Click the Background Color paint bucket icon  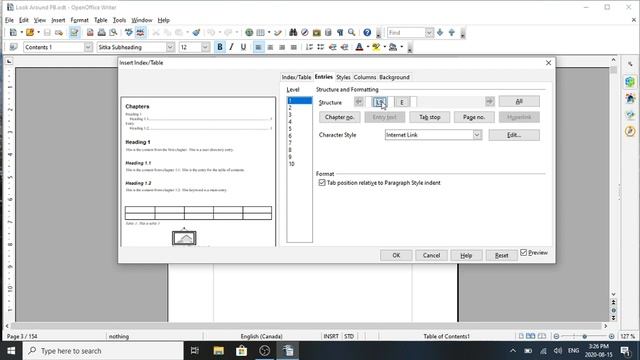point(393,47)
